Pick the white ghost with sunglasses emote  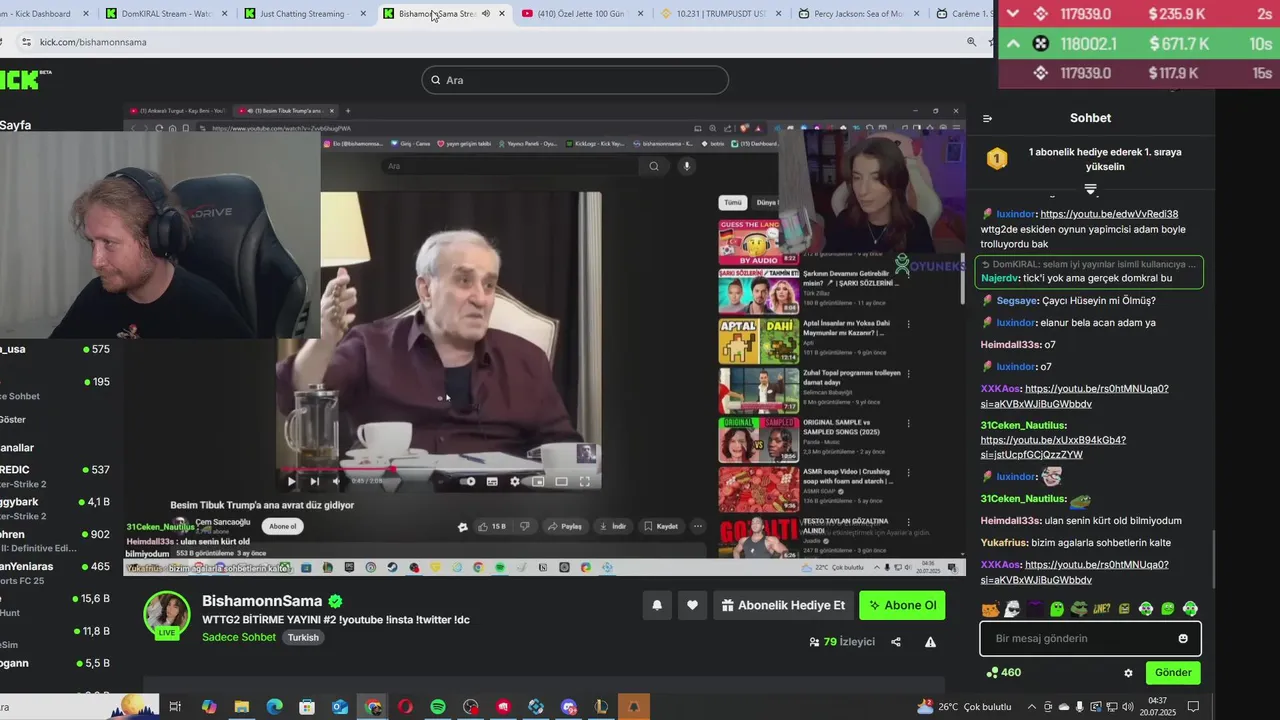tap(1012, 609)
